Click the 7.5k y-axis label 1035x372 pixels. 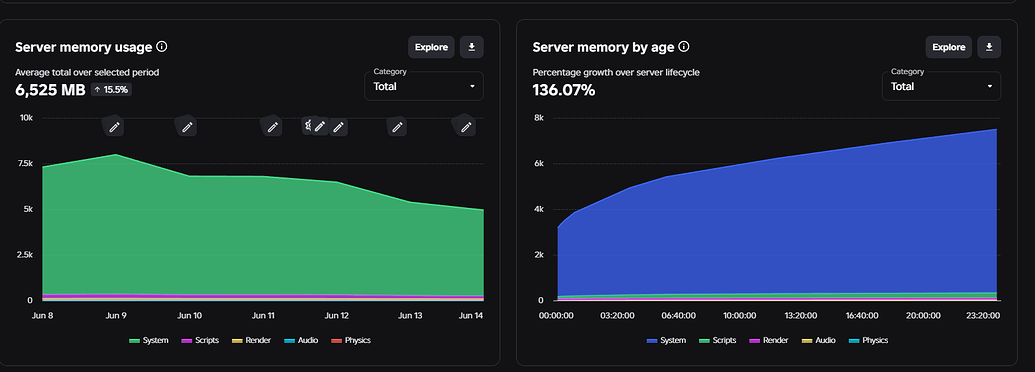(24, 163)
